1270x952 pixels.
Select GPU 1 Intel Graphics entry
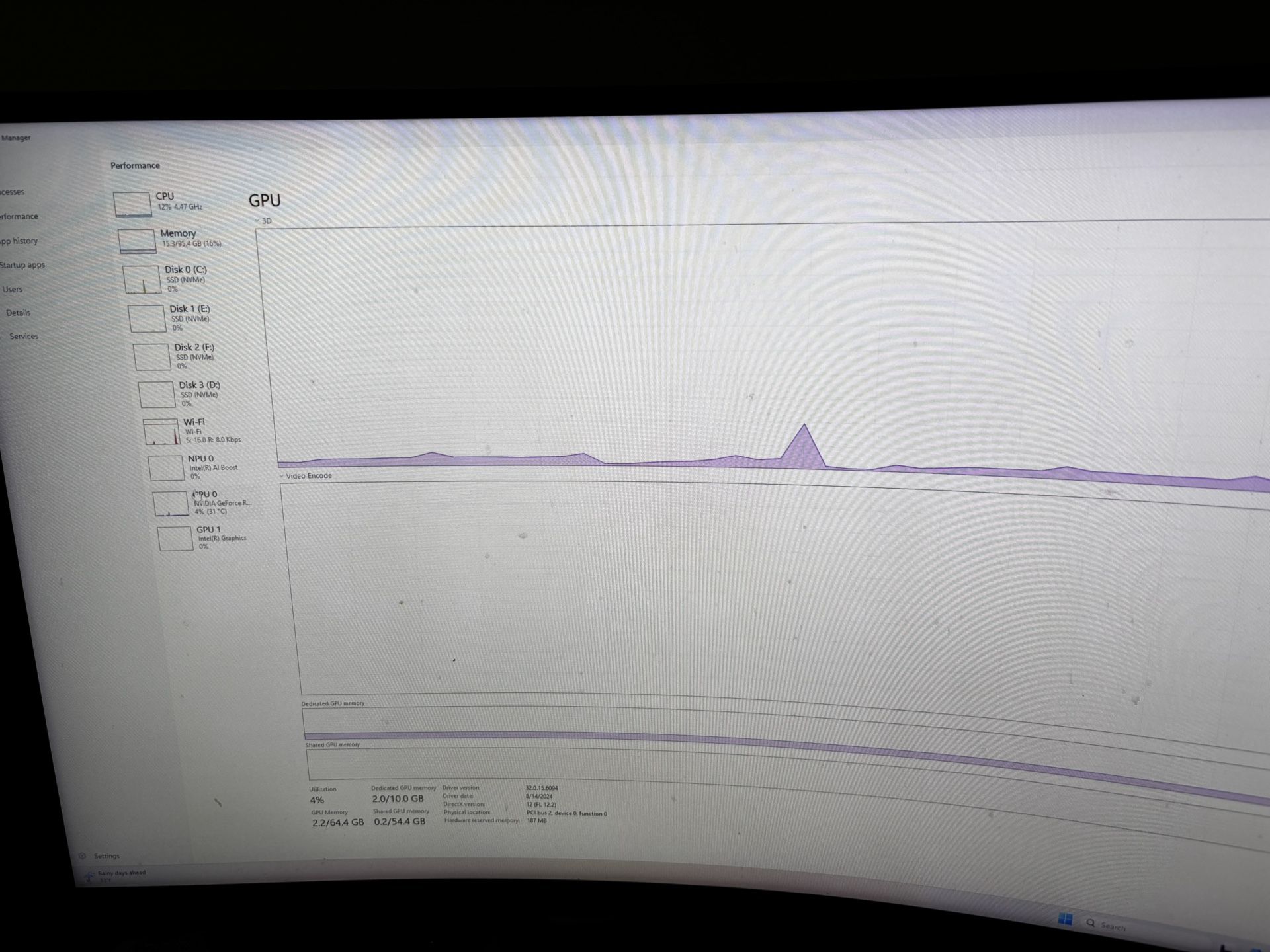(x=175, y=538)
